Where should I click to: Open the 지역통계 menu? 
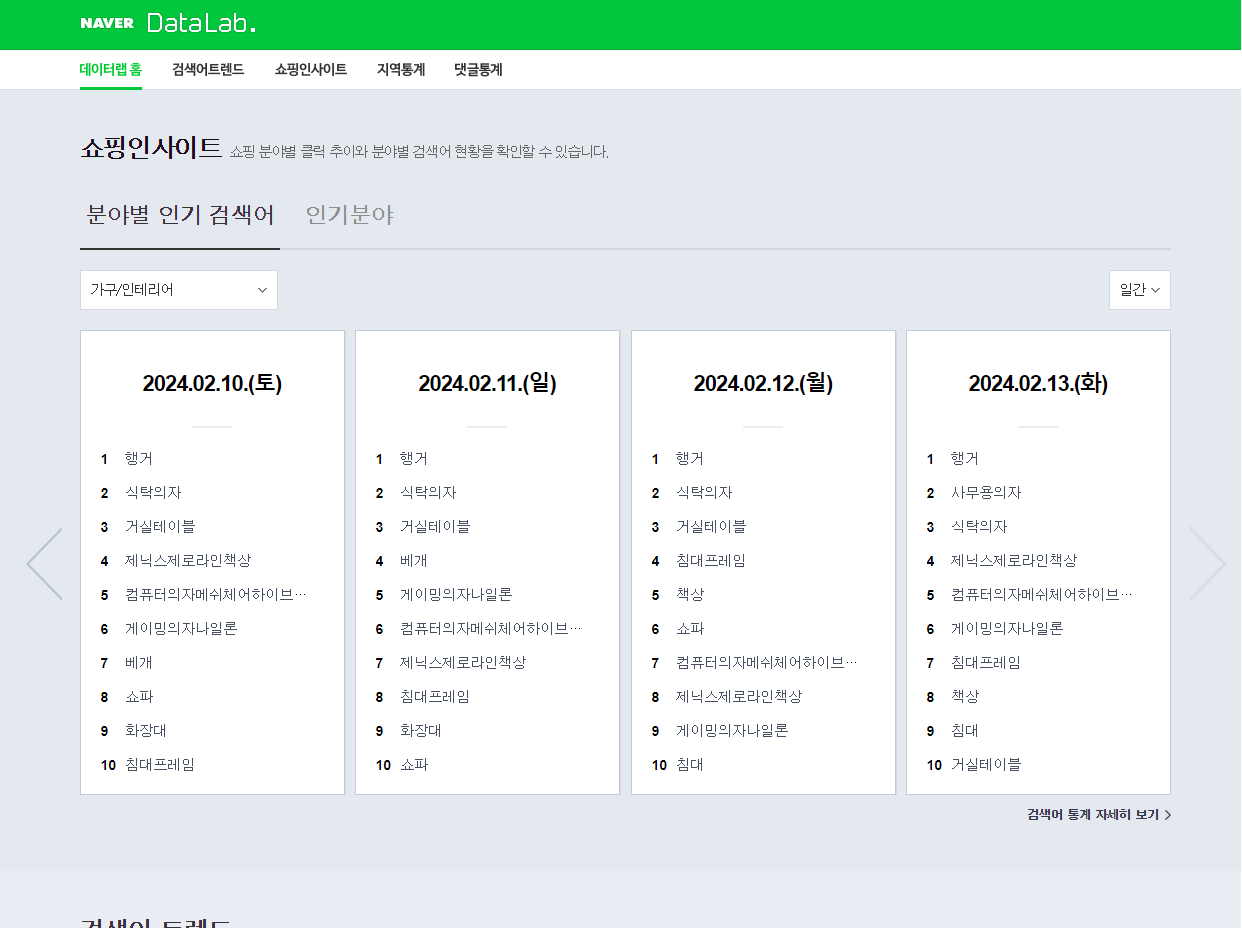coord(401,70)
